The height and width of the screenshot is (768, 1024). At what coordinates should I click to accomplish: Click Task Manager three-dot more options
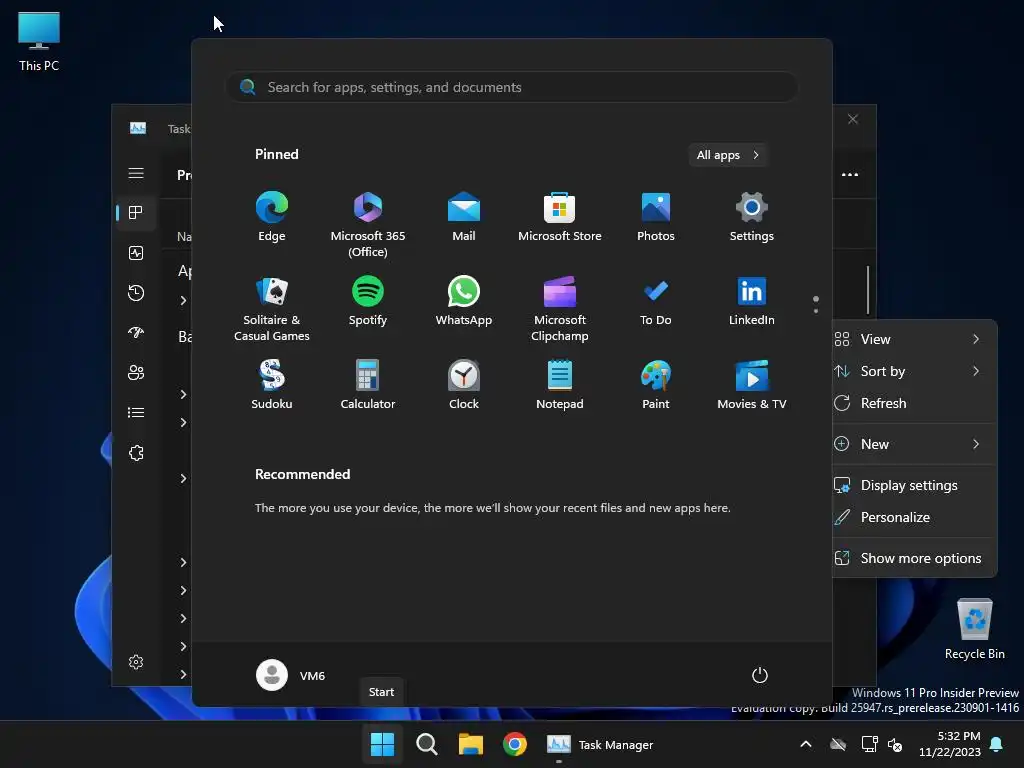(x=850, y=174)
